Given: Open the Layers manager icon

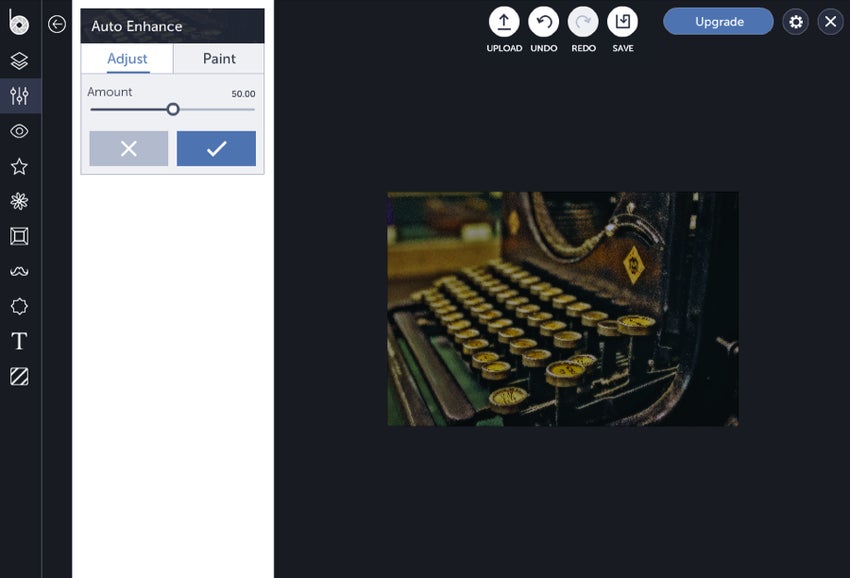Looking at the screenshot, I should pyautogui.click(x=20, y=61).
